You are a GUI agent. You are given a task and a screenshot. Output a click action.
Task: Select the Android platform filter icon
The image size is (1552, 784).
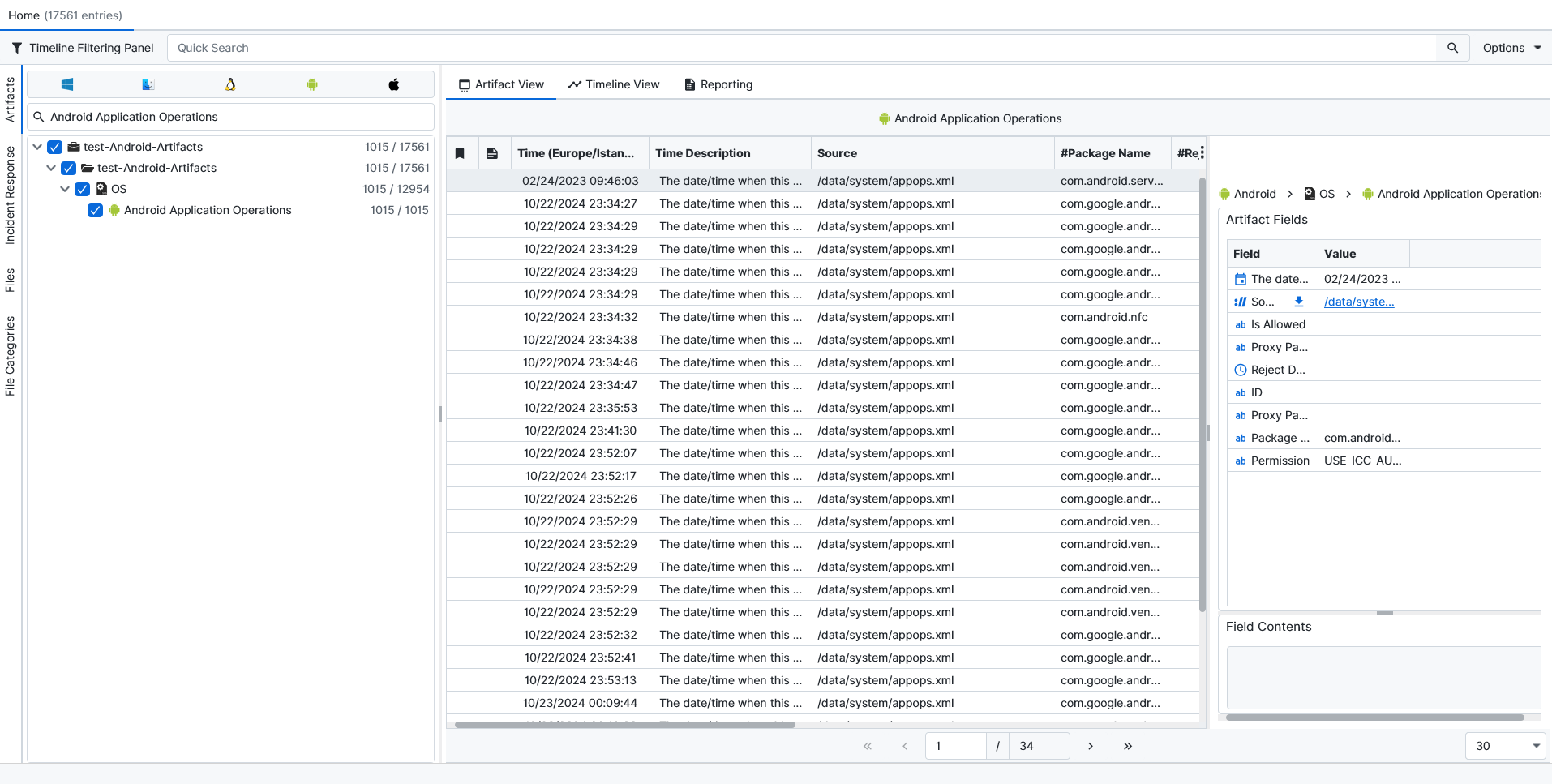[x=312, y=84]
